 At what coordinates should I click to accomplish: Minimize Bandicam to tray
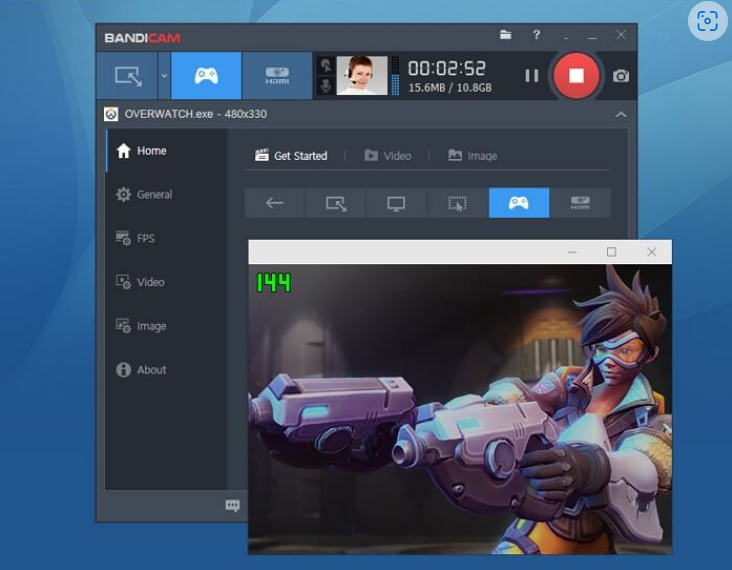pyautogui.click(x=566, y=36)
